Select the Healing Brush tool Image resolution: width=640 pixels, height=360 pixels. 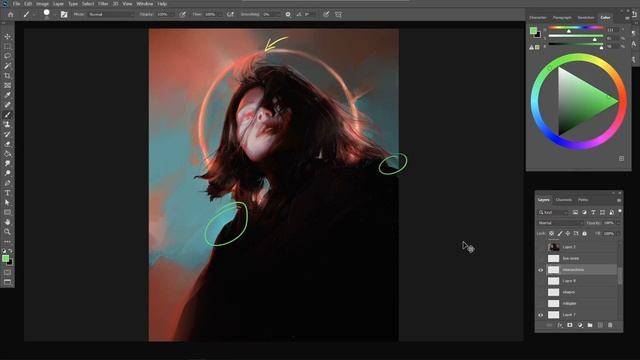click(7, 105)
